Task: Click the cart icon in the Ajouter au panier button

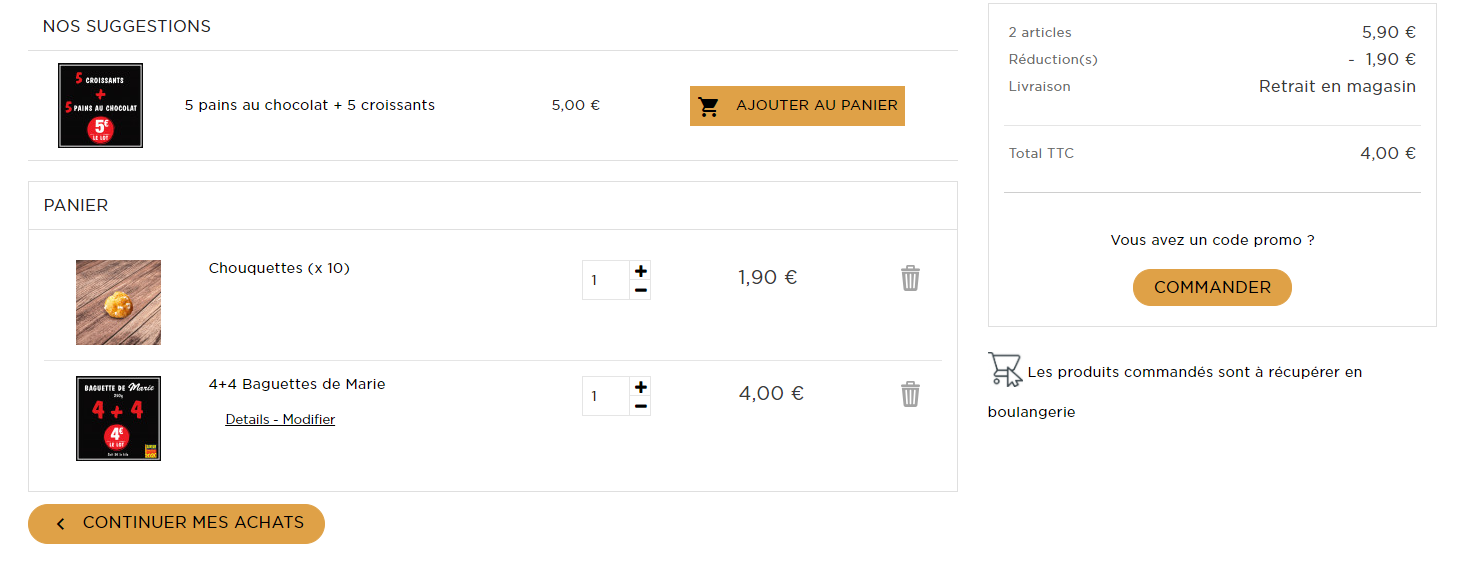Action: click(x=709, y=106)
